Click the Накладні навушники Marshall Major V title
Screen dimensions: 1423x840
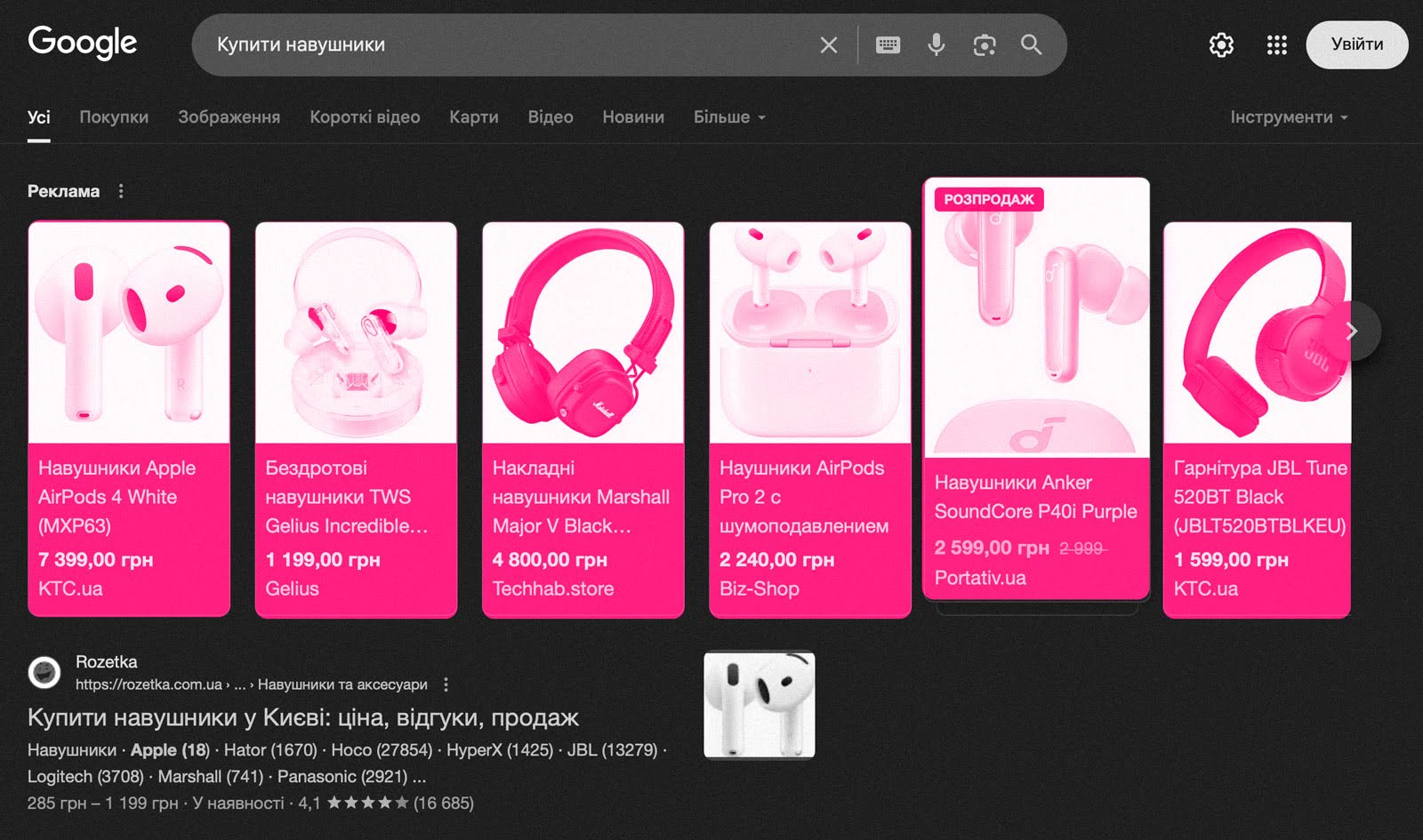click(x=581, y=497)
